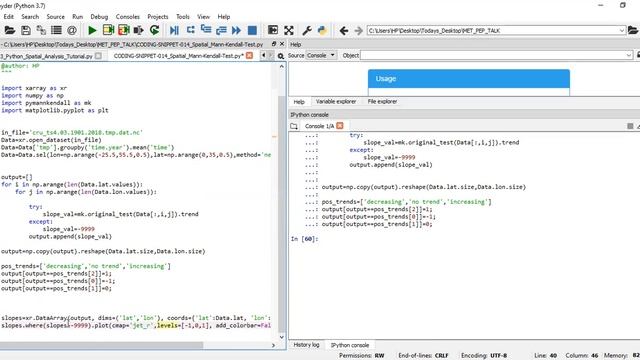Run file with green play button
This screenshot has height=360, width=640.
92,30
